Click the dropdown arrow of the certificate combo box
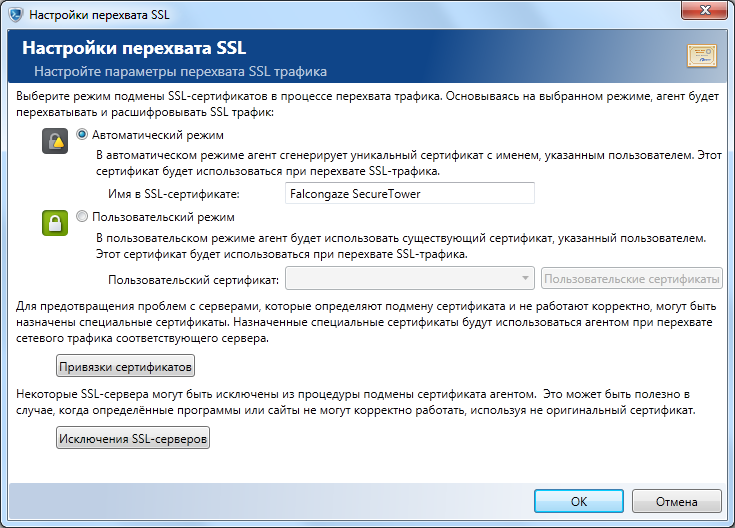The image size is (735, 528). (x=525, y=279)
